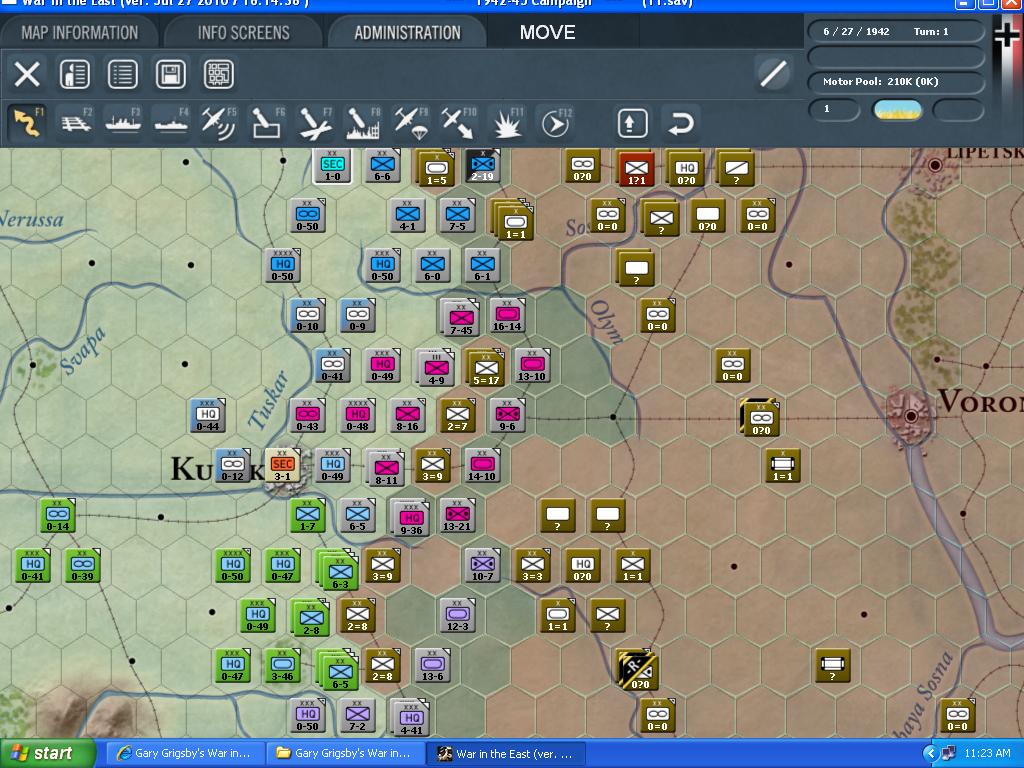Activate Naval transport mode F3
Viewport: 1024px width, 768px height.
tap(123, 123)
